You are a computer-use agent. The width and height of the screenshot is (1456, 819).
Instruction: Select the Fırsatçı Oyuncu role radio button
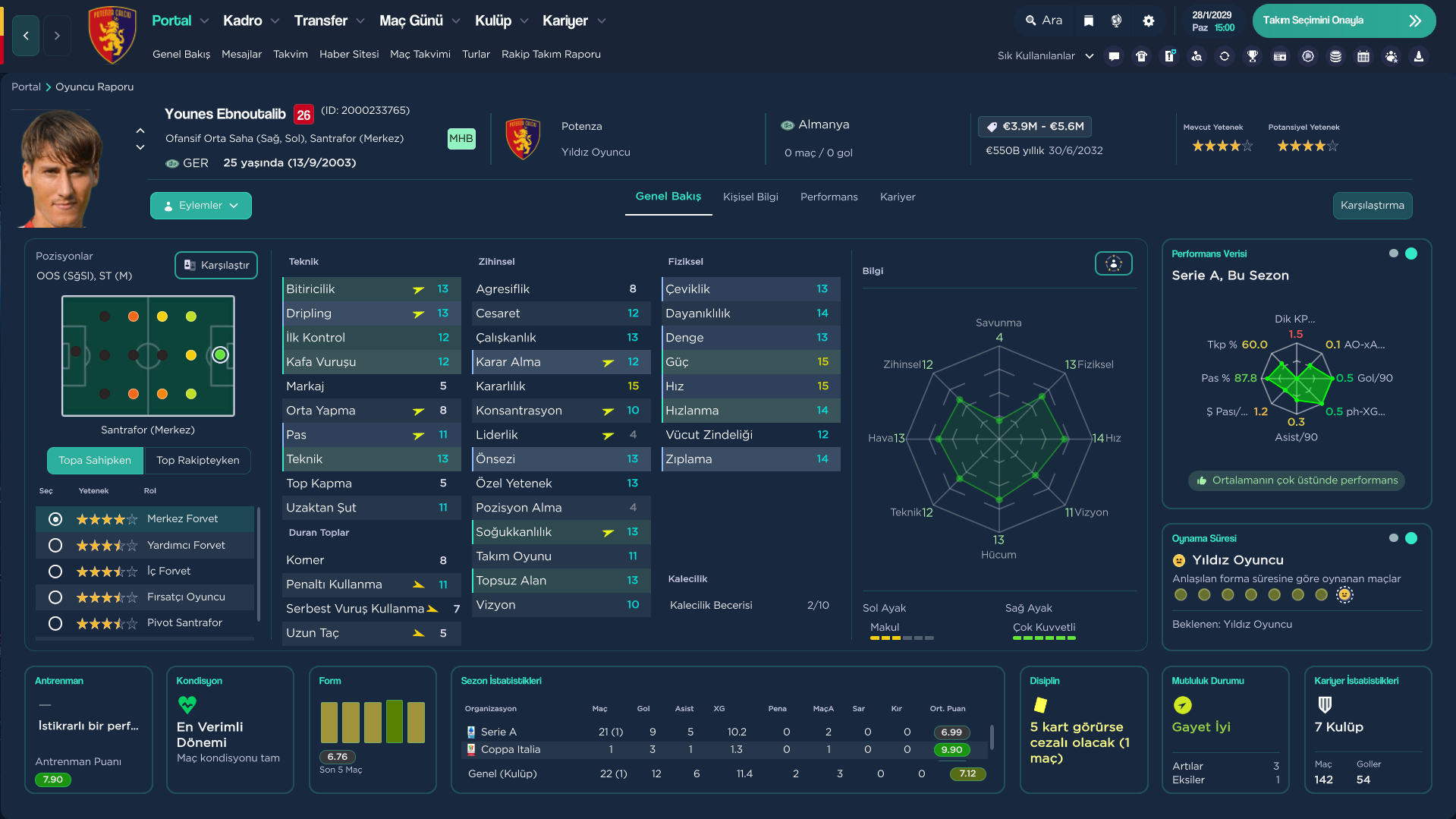55,597
